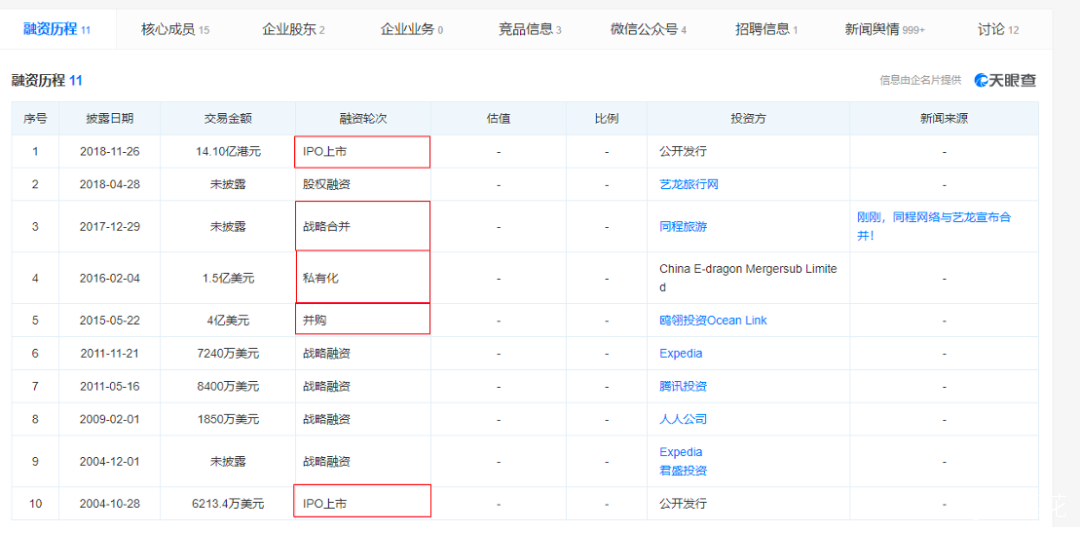Screen dimensions: 1080x533
Task: Open investor link 艺龙旅行网
Action: 689,185
